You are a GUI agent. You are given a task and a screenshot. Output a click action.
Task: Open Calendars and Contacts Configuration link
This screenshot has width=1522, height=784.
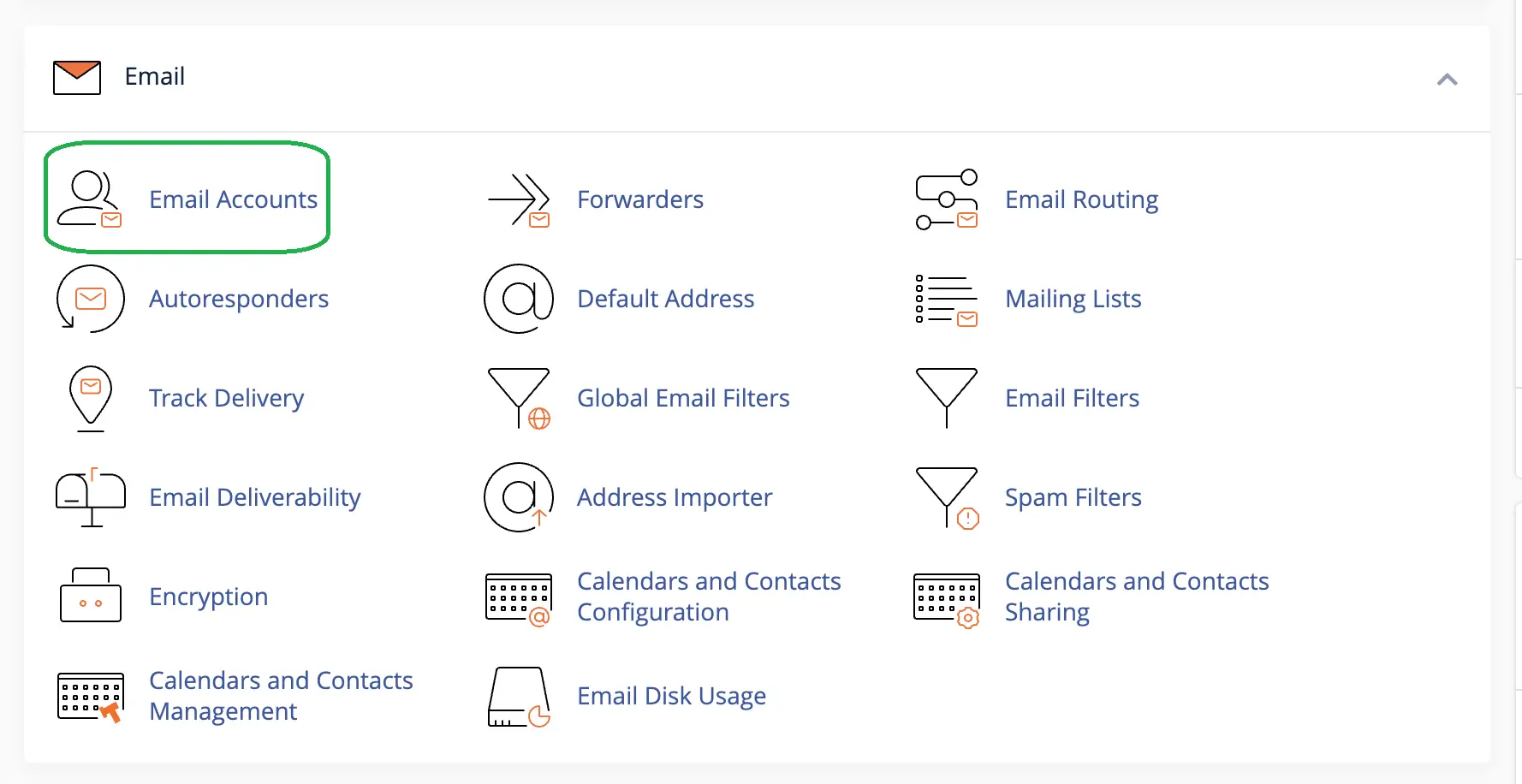coord(709,597)
